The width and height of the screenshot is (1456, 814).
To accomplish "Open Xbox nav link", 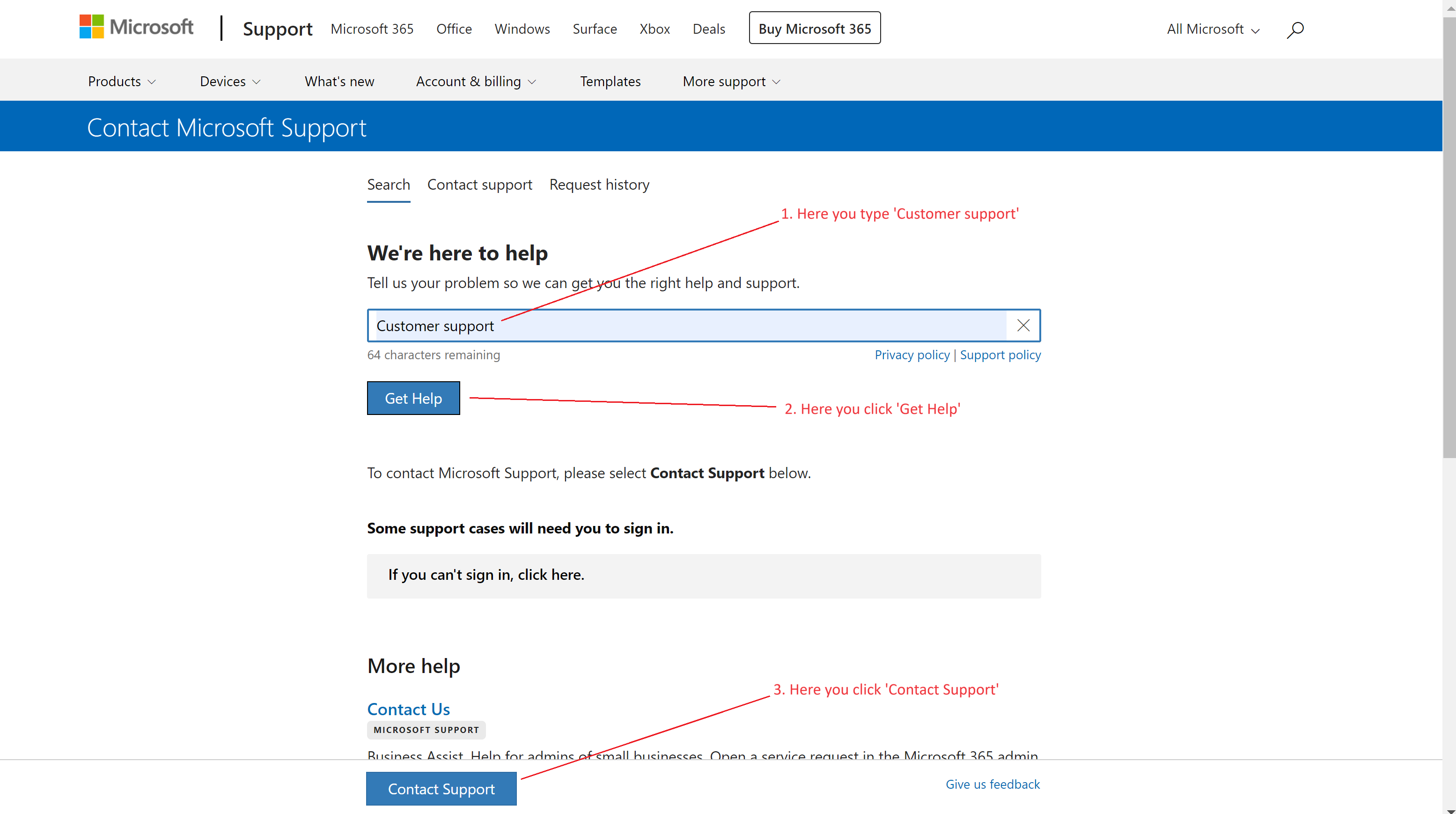I will tap(654, 29).
